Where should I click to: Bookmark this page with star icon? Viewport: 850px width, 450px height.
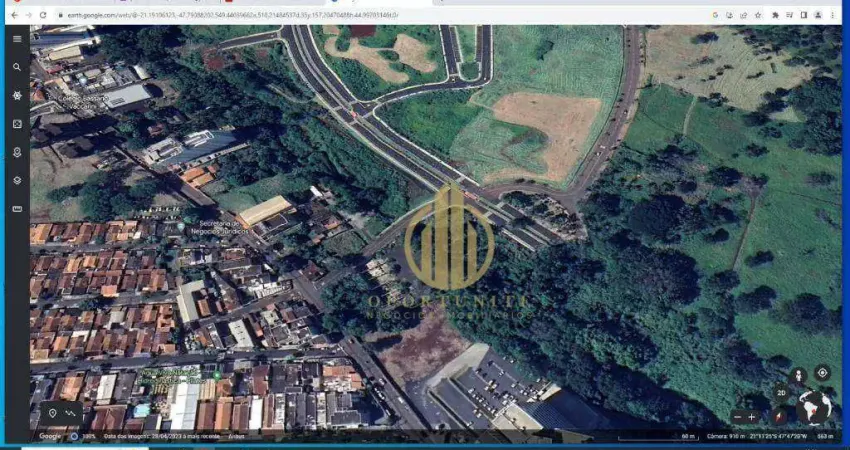pos(758,15)
